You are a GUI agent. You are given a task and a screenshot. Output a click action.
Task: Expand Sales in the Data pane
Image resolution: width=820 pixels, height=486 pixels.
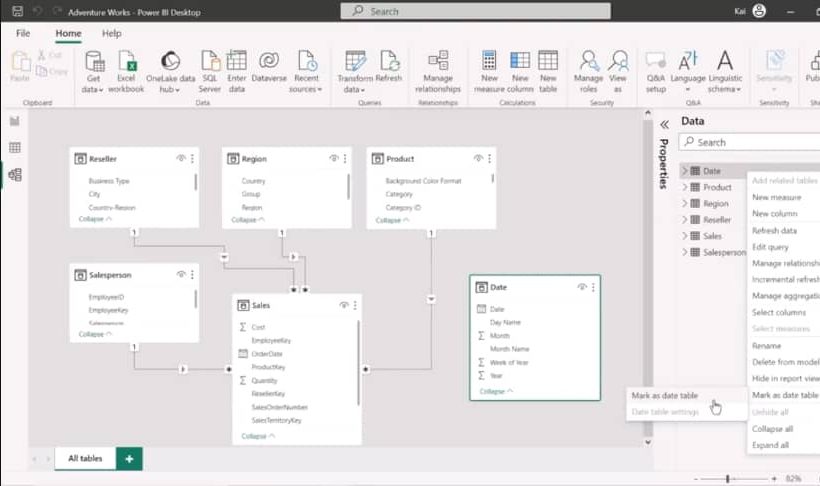pos(685,236)
